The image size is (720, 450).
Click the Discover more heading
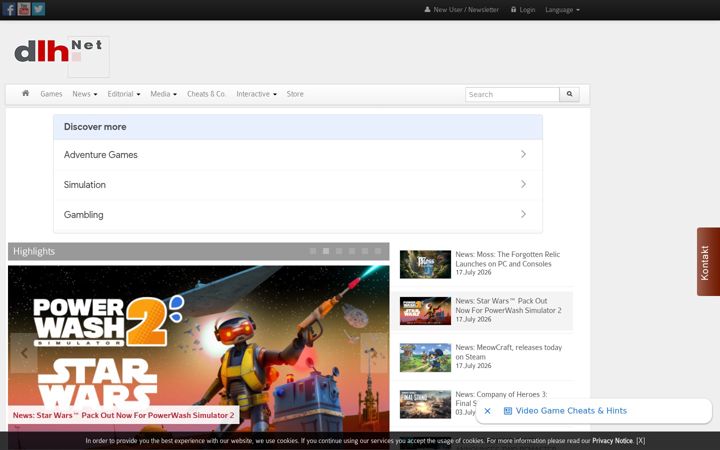[95, 127]
